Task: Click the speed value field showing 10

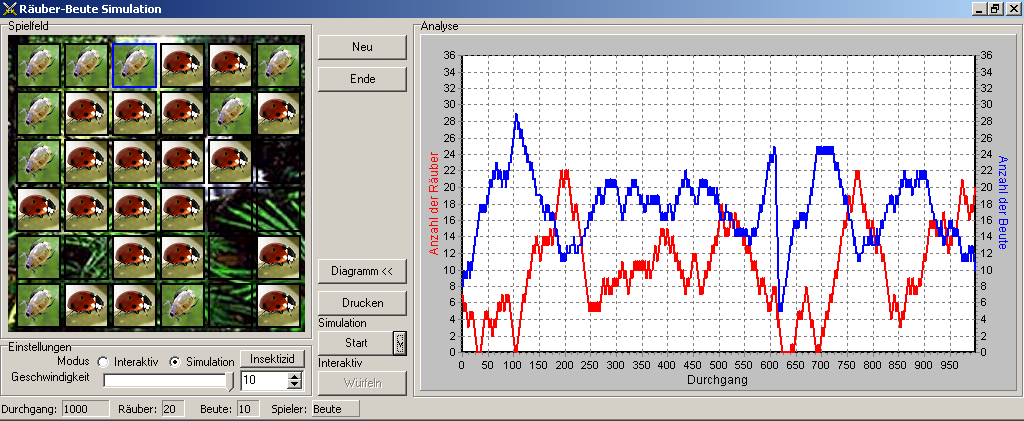Action: 262,380
